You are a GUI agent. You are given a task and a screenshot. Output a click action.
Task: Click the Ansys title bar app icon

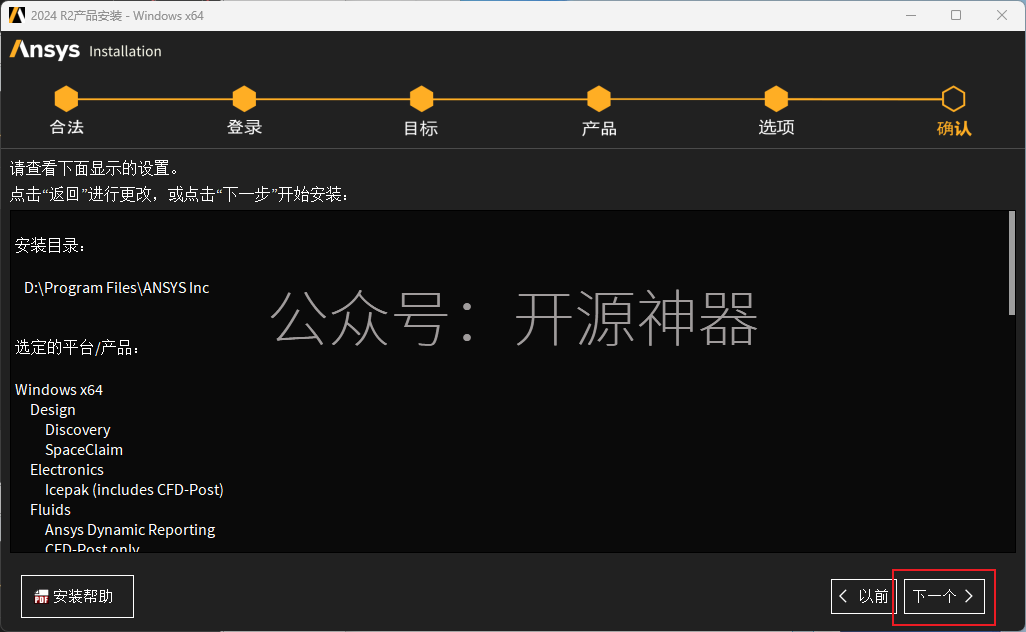point(16,15)
